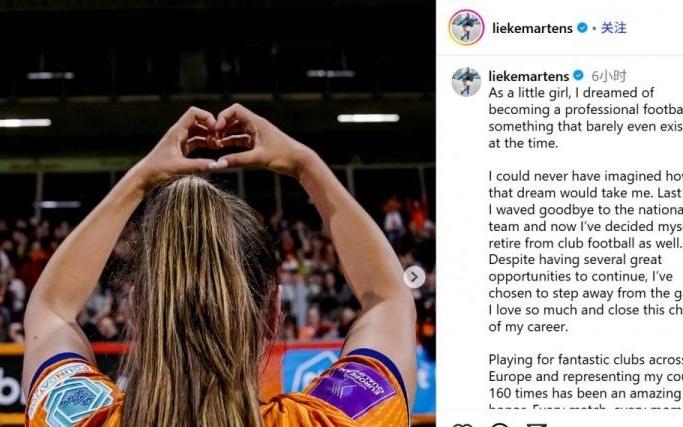Follow the account via 关注 link
Image resolution: width=683 pixels, height=427 pixels.
tap(613, 28)
